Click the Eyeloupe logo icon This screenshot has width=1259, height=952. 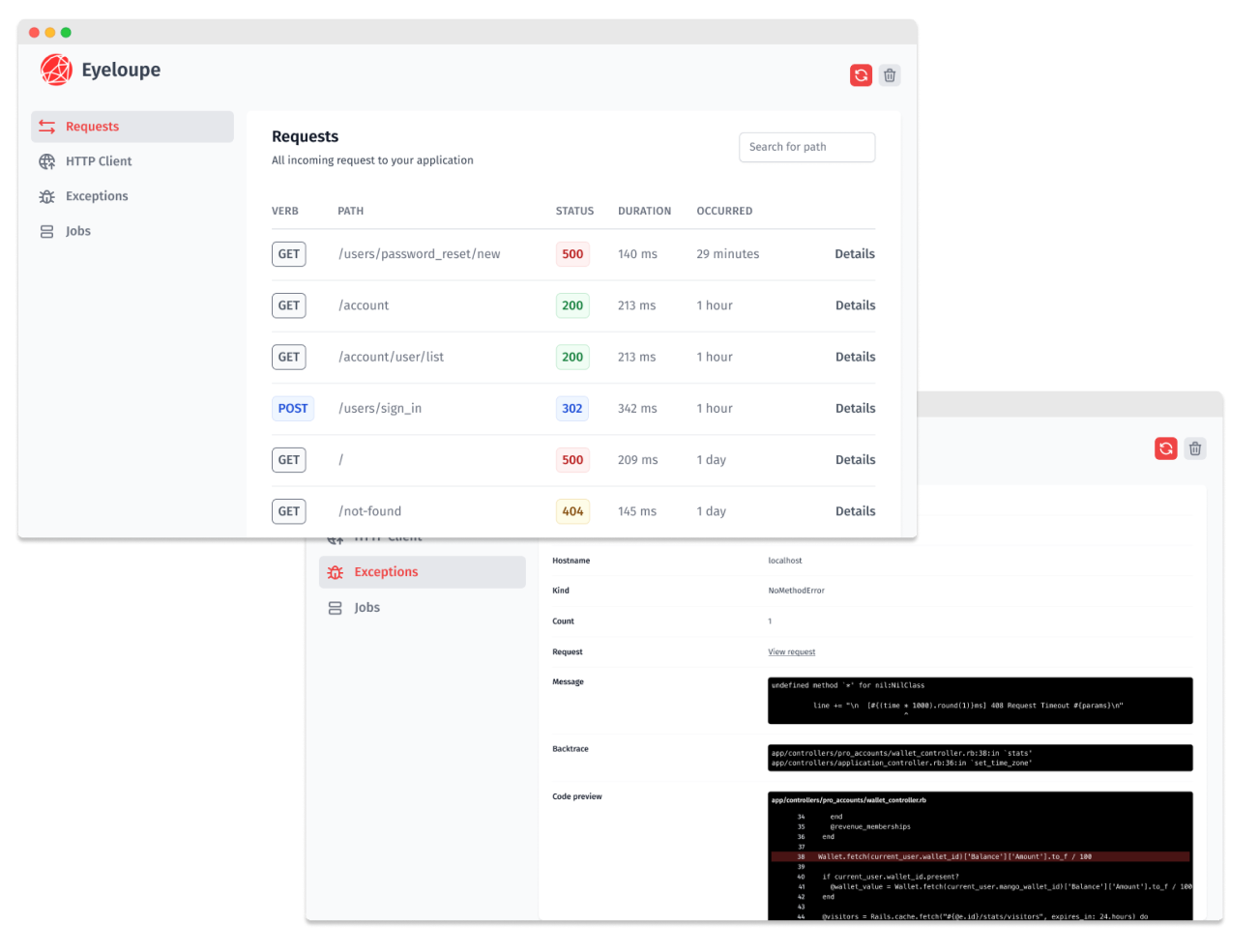[x=56, y=70]
